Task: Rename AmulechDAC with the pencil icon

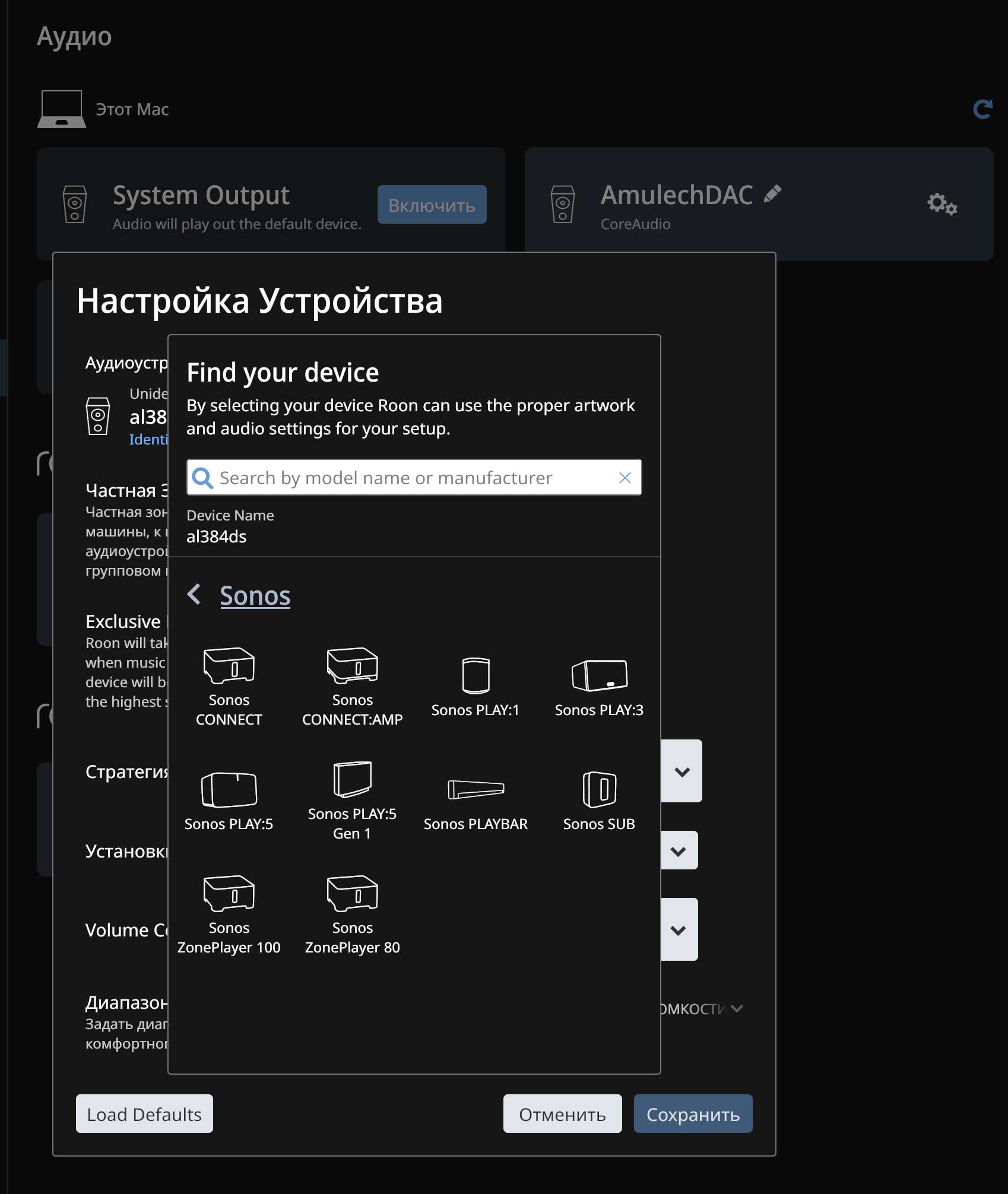Action: (772, 193)
